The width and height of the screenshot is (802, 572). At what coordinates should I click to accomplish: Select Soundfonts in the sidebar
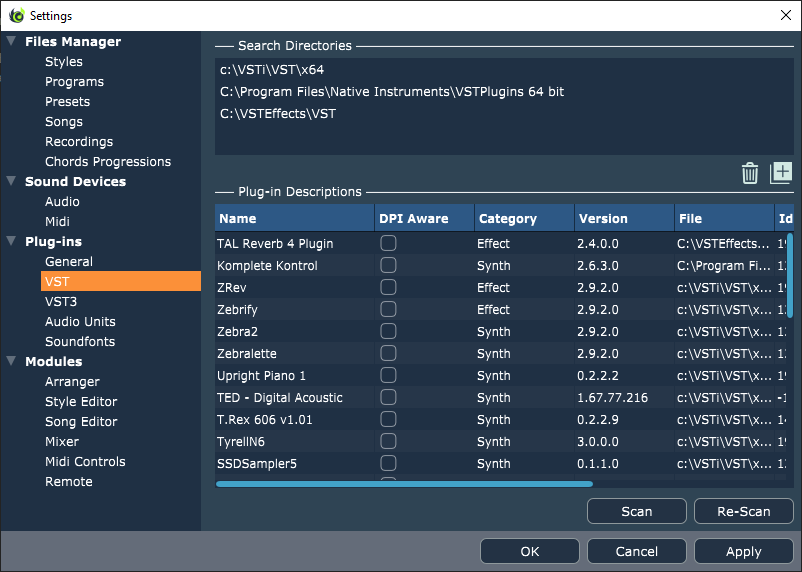(x=80, y=341)
